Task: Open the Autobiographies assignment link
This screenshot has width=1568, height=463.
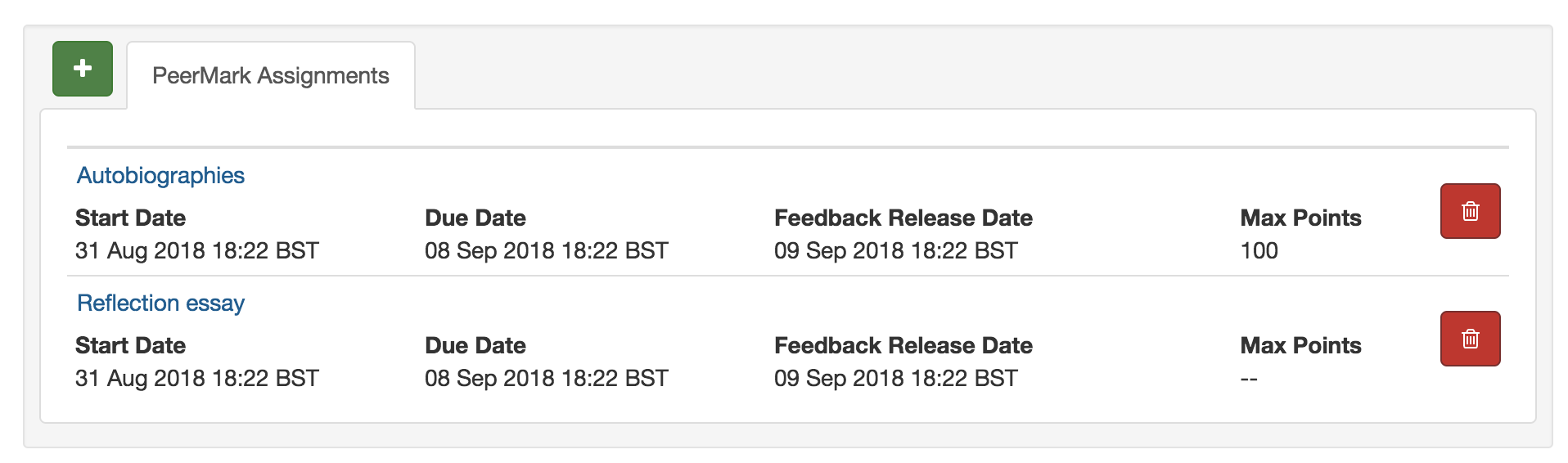Action: click(160, 175)
